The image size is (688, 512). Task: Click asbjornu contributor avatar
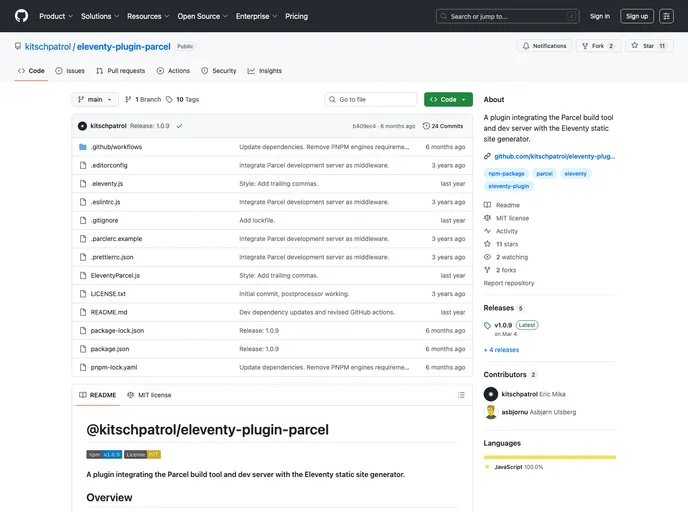pyautogui.click(x=491, y=412)
